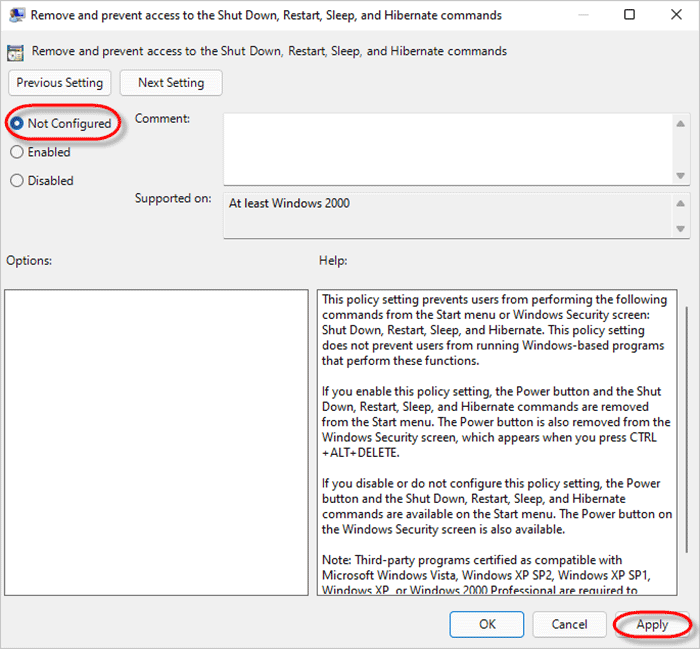Click the 'Supported on:' label

[173, 198]
